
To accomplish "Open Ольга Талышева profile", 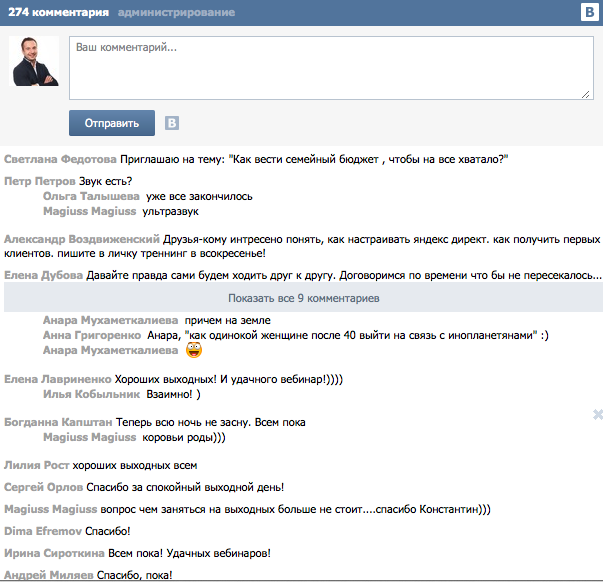I will tap(91, 196).
